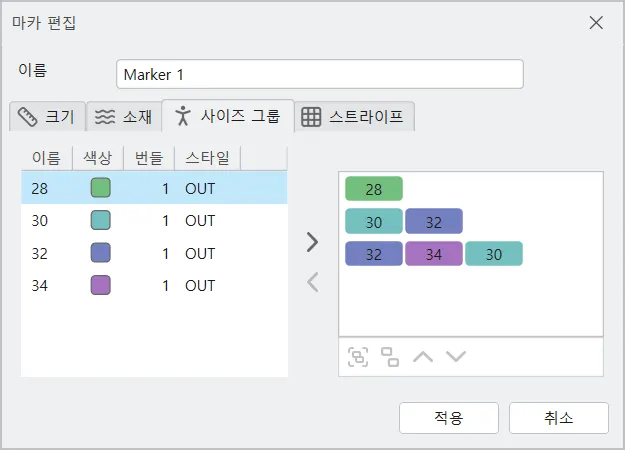Open the 소재 tab

click(x=124, y=117)
